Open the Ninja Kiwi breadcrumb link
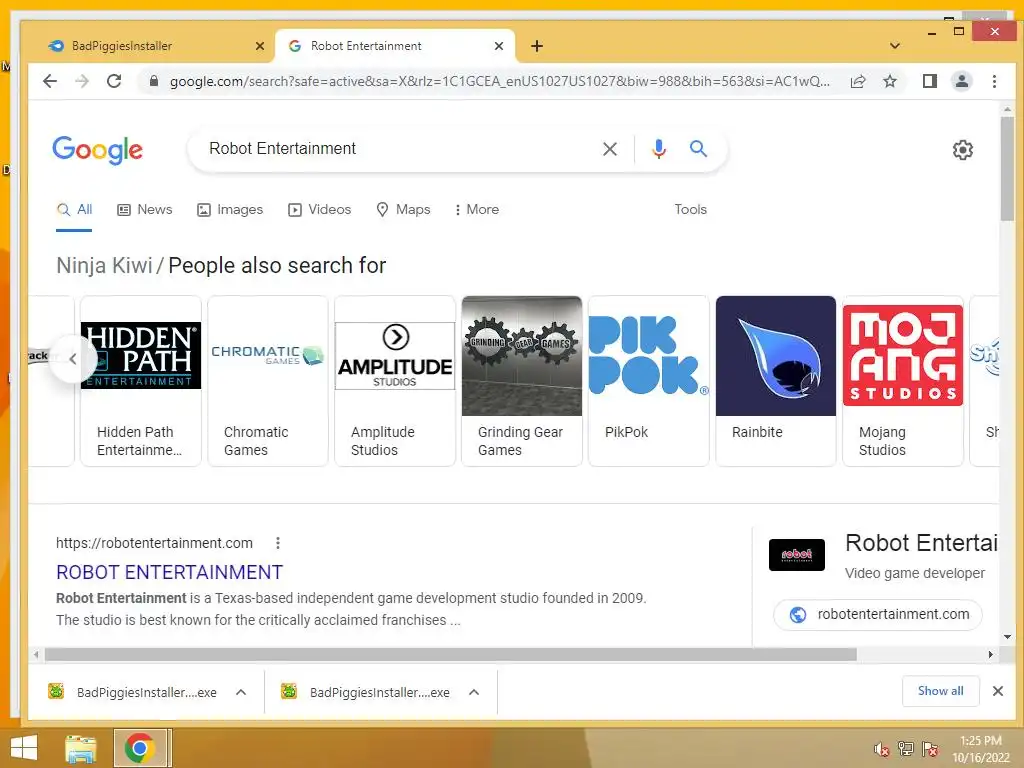This screenshot has height=768, width=1024. pos(104,266)
